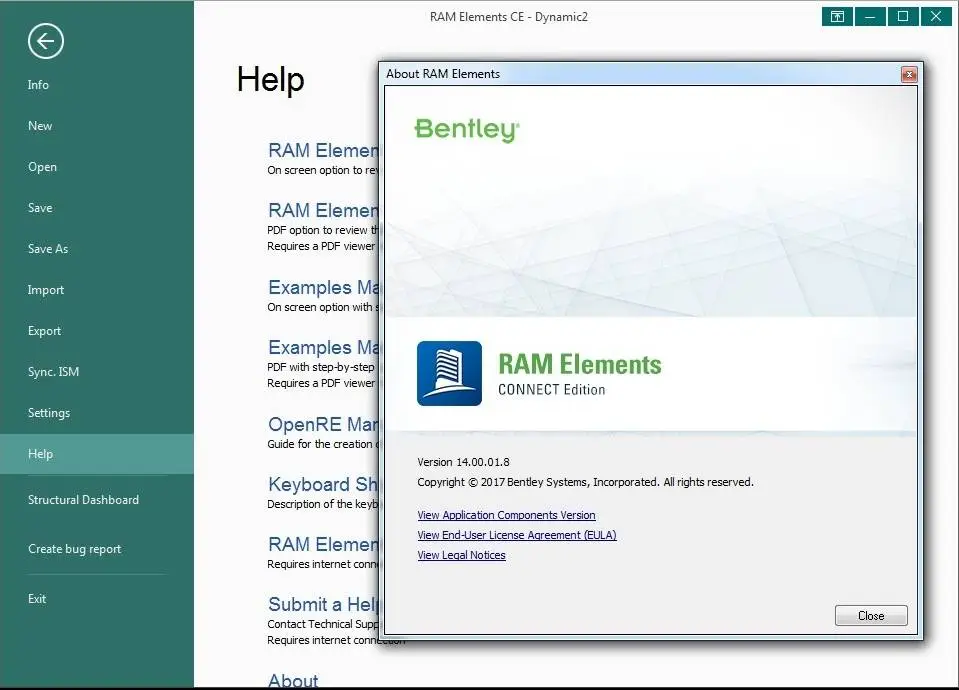Open the OpenRE Manual help entry
959x690 pixels.
(323, 425)
